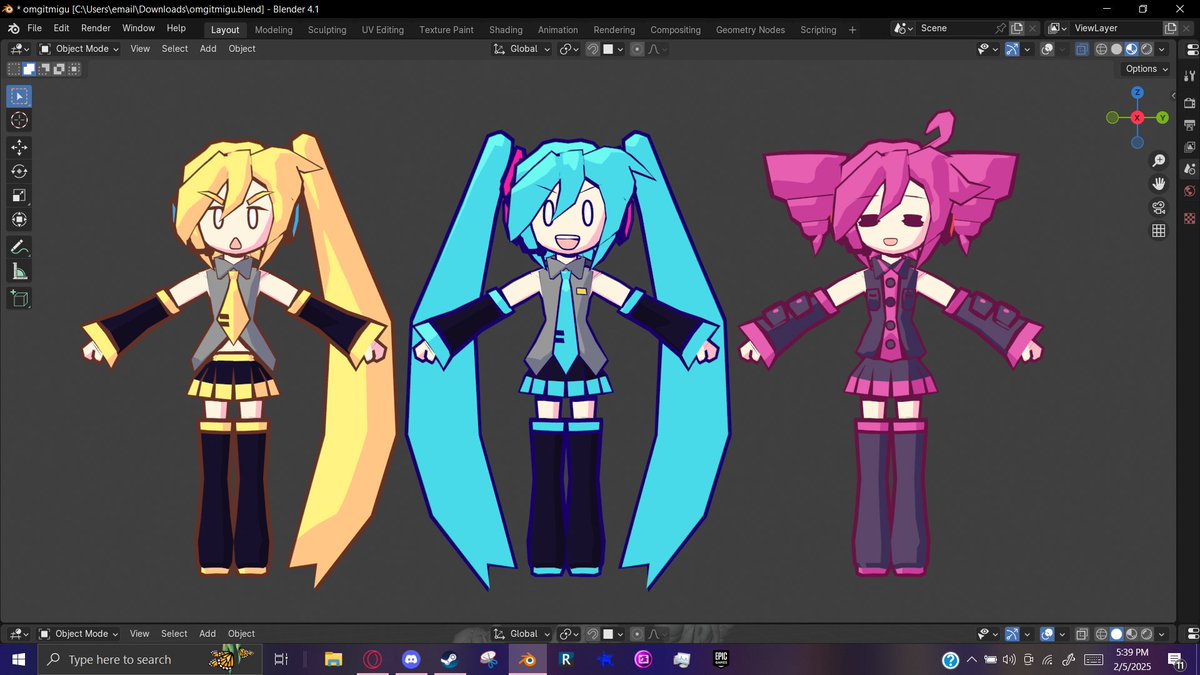Switch top viewport to Solid shading
1200x675 pixels.
(x=1116, y=49)
